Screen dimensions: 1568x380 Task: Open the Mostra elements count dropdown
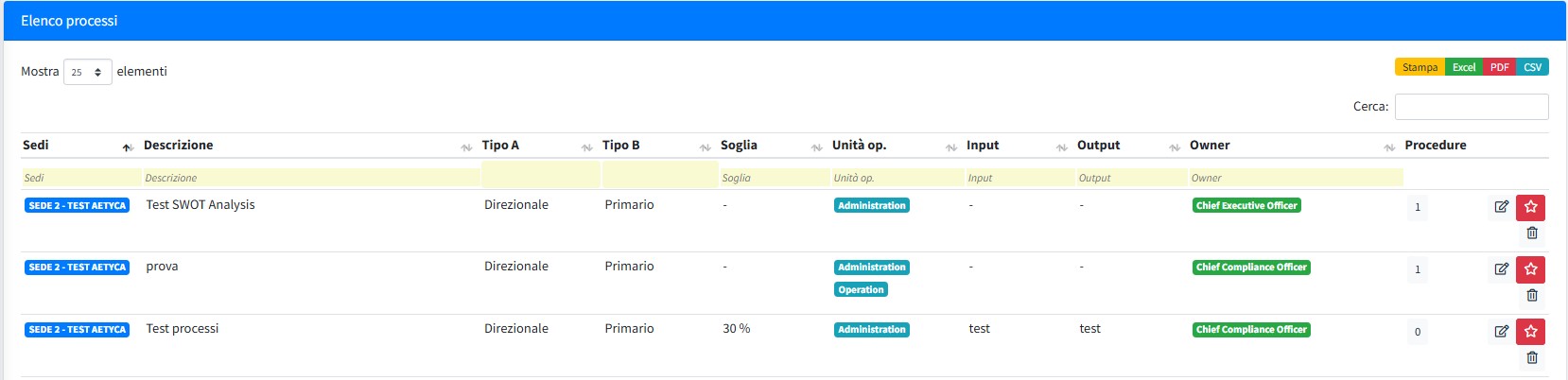pyautogui.click(x=87, y=72)
